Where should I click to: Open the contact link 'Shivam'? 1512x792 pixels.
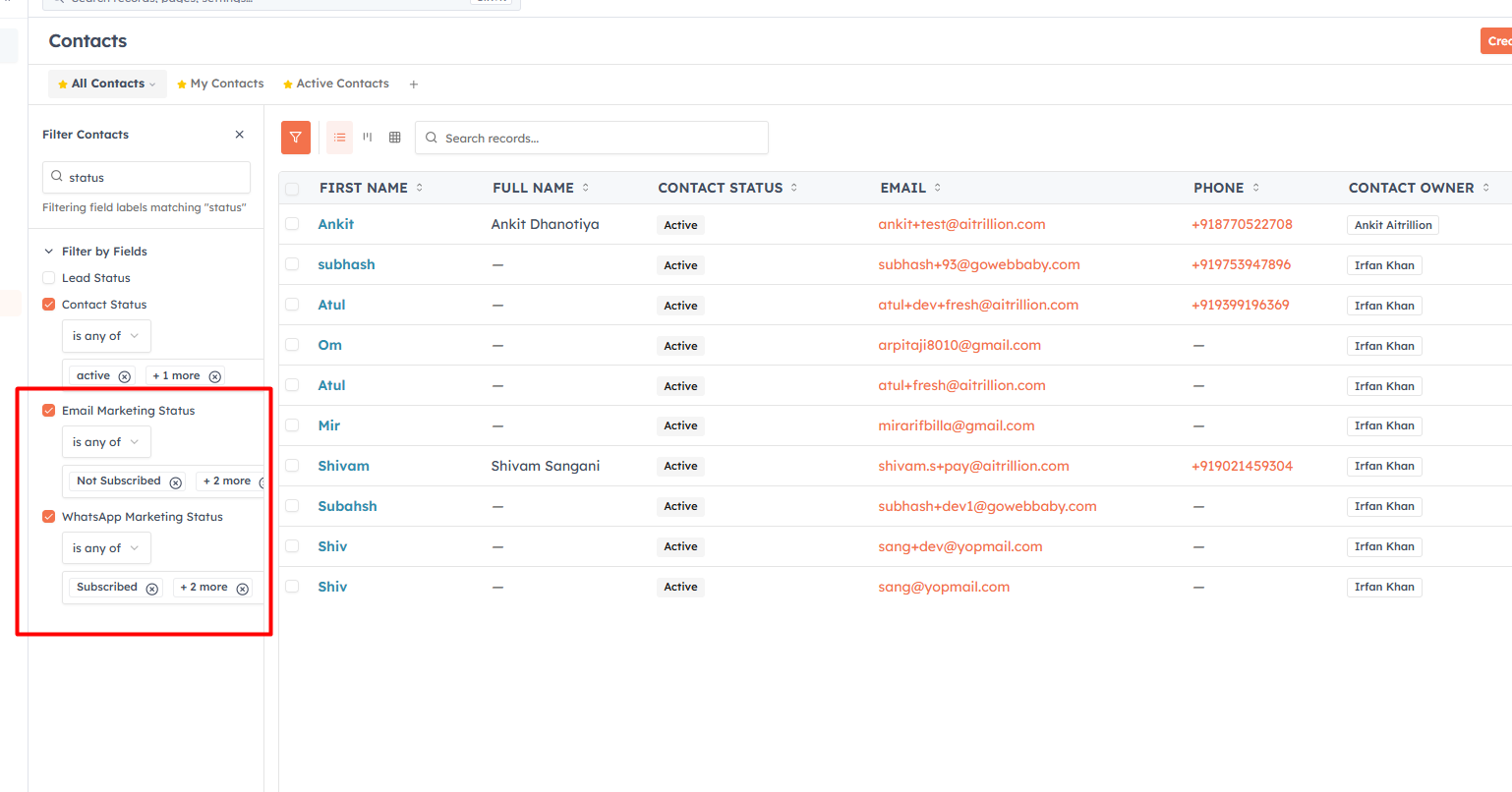point(344,466)
